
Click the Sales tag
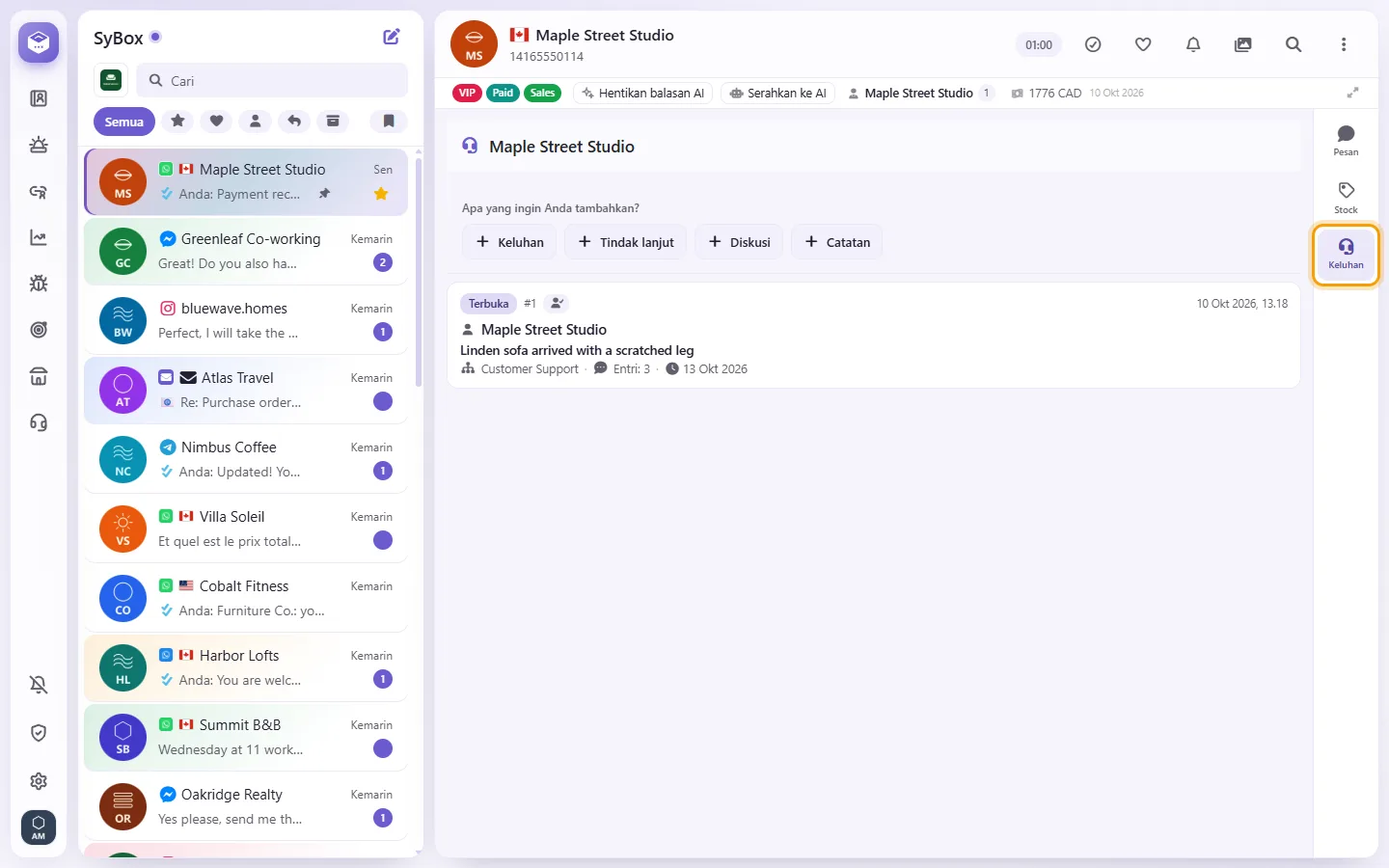(x=543, y=93)
